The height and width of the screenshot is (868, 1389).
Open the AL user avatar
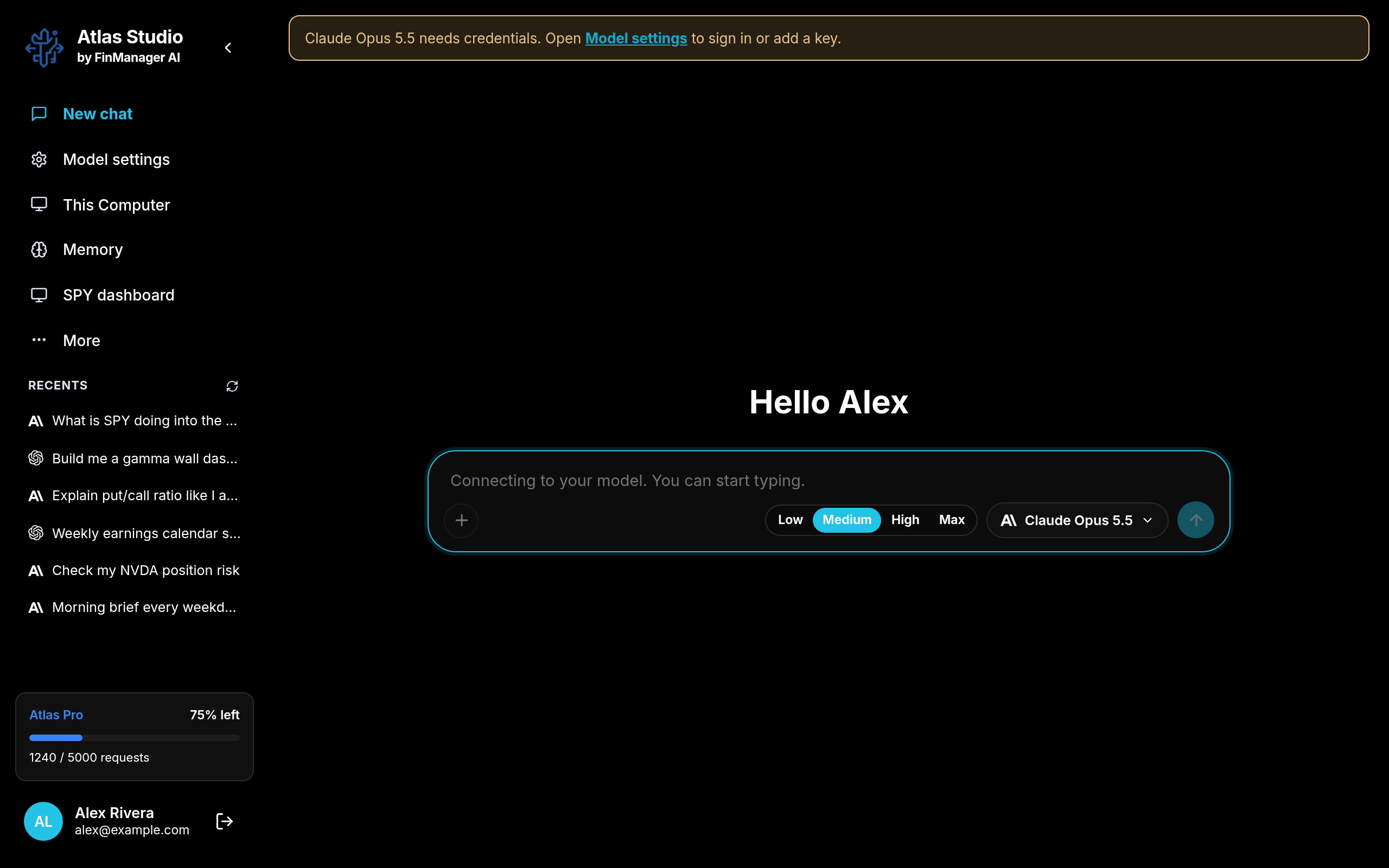tap(43, 821)
